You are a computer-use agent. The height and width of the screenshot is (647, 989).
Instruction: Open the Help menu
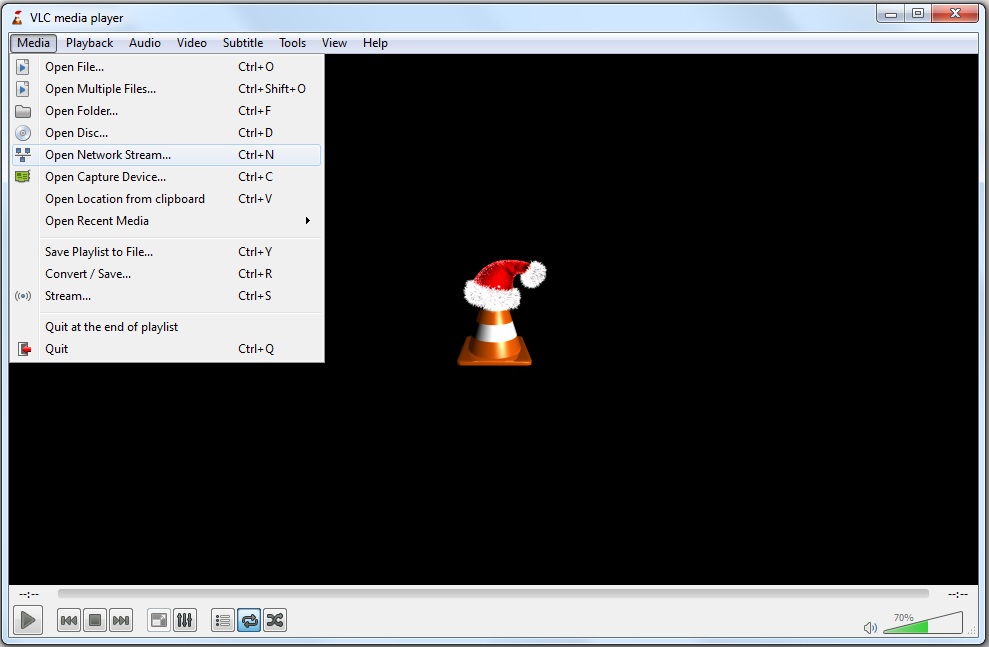point(375,43)
